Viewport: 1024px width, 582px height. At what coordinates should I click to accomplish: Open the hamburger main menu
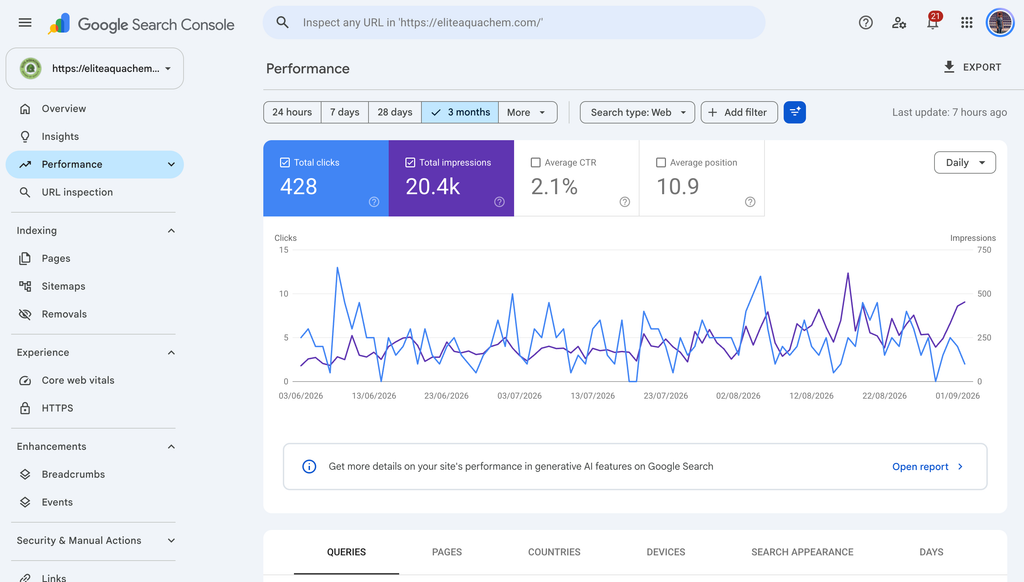[x=25, y=23]
